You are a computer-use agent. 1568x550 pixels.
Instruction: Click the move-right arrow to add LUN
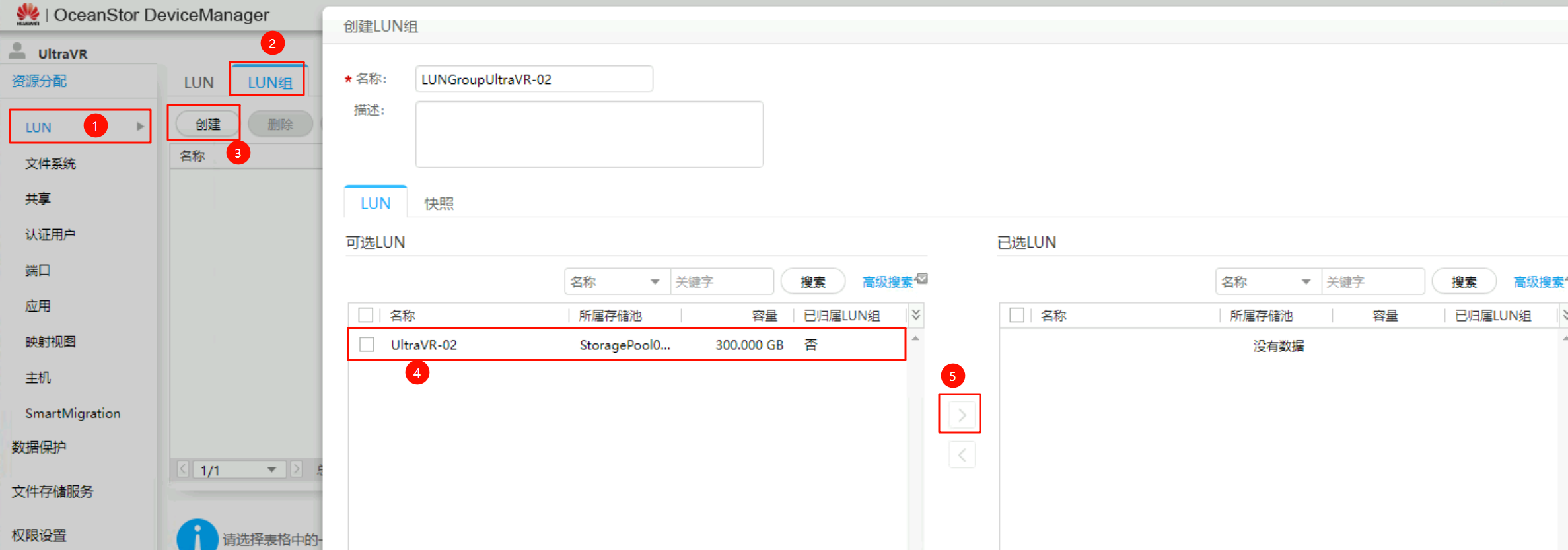pos(962,415)
